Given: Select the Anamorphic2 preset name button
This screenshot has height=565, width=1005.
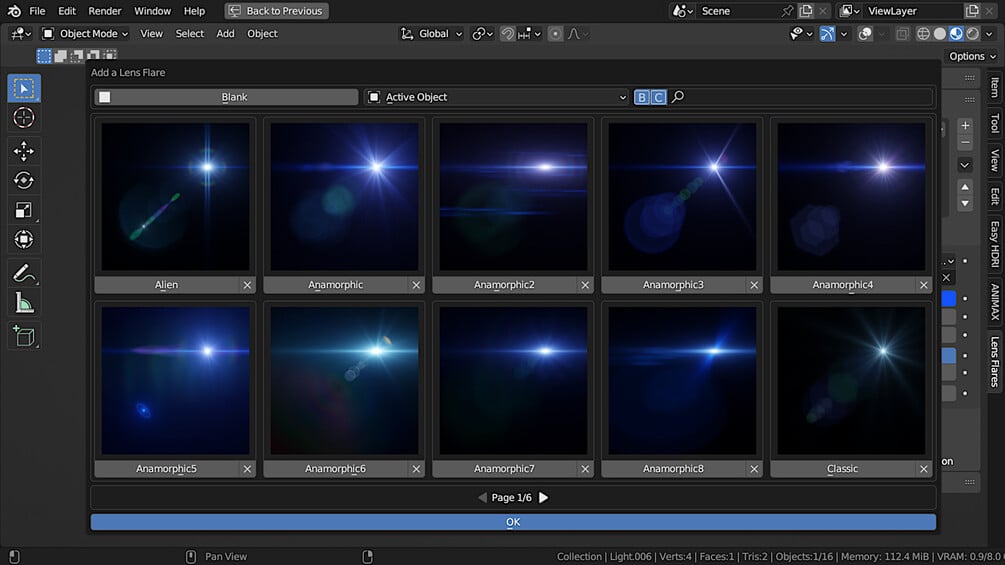Looking at the screenshot, I should [504, 285].
